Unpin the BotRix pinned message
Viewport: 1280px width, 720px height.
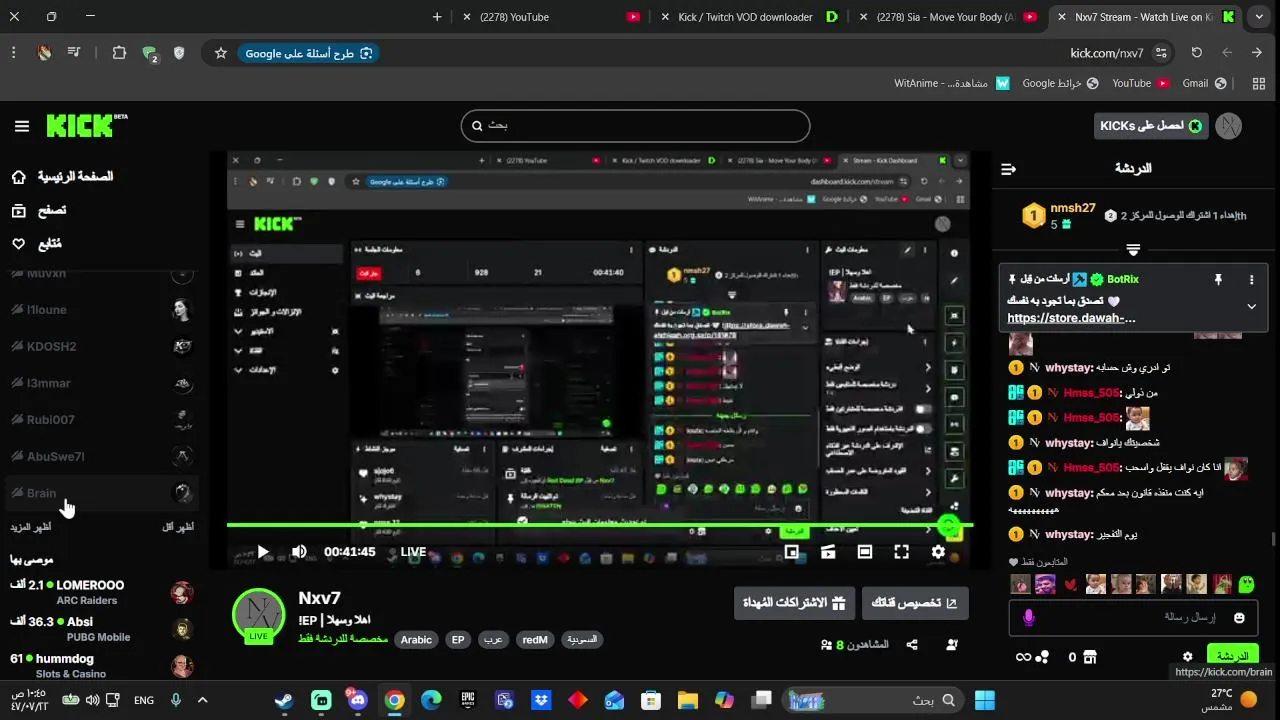point(1218,280)
